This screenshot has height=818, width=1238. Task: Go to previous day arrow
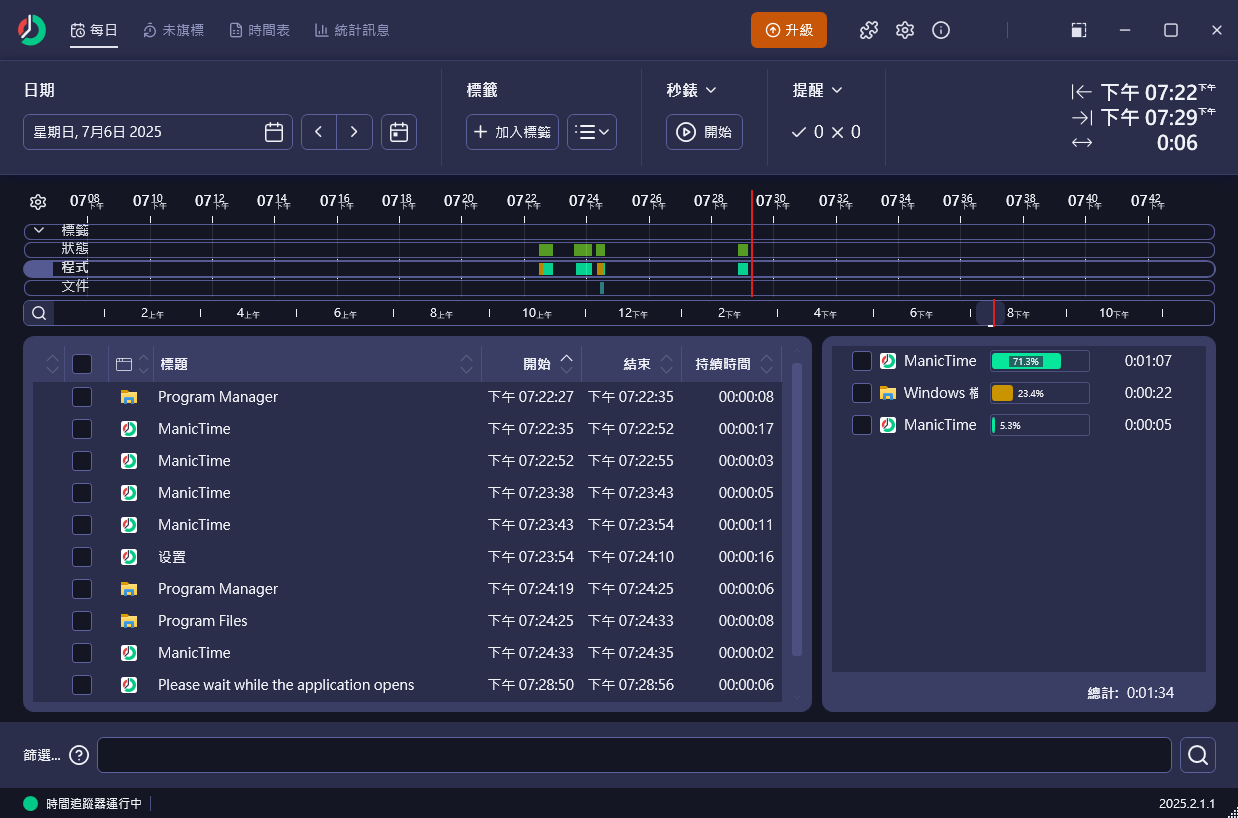pyautogui.click(x=318, y=132)
